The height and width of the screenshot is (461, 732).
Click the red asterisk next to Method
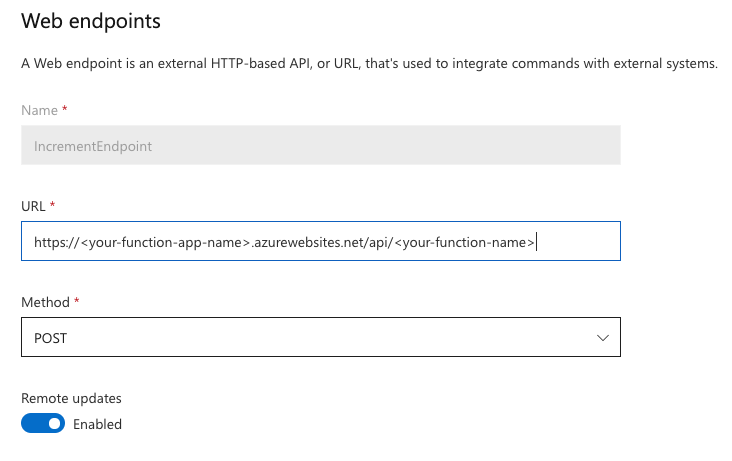pos(77,301)
